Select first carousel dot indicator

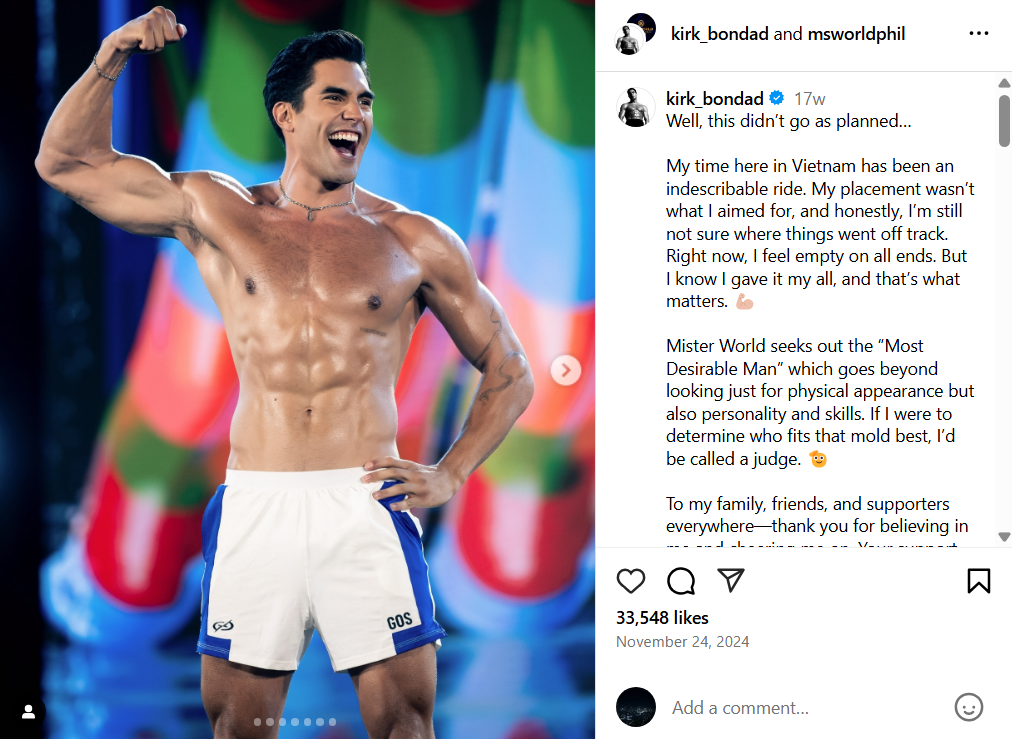tap(258, 722)
